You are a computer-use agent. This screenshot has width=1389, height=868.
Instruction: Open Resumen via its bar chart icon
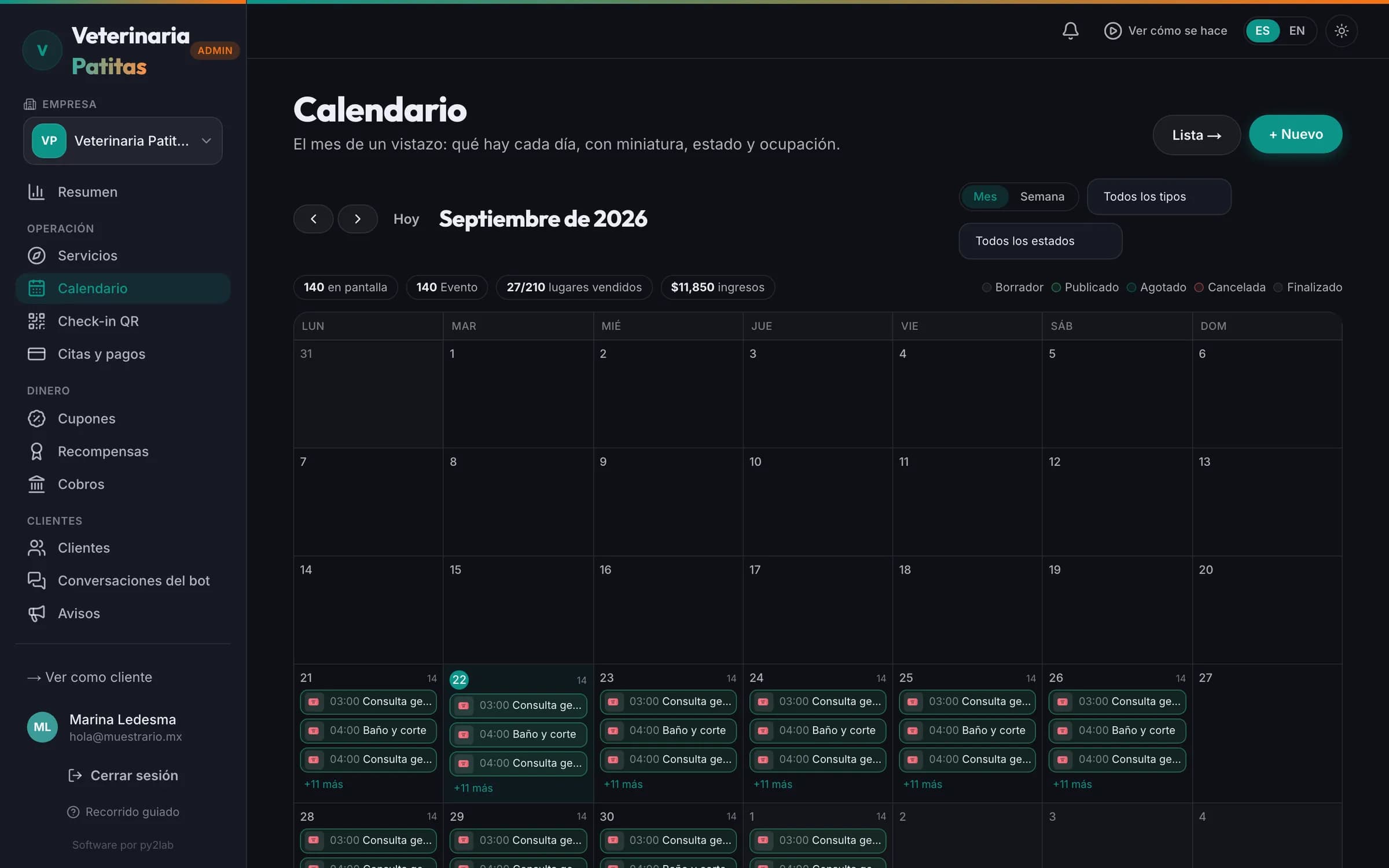click(36, 192)
